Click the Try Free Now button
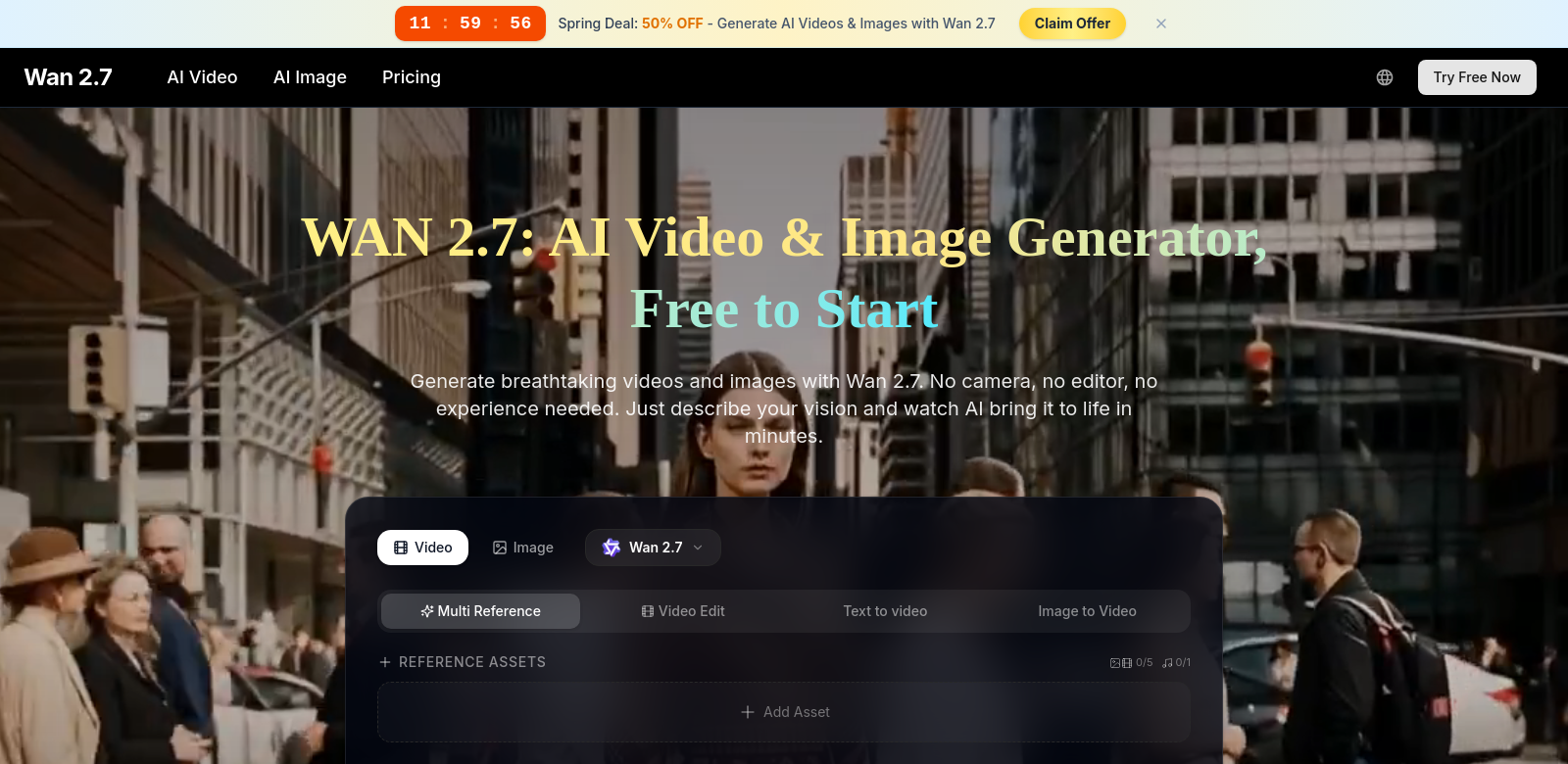This screenshot has width=1568, height=764. tap(1477, 77)
